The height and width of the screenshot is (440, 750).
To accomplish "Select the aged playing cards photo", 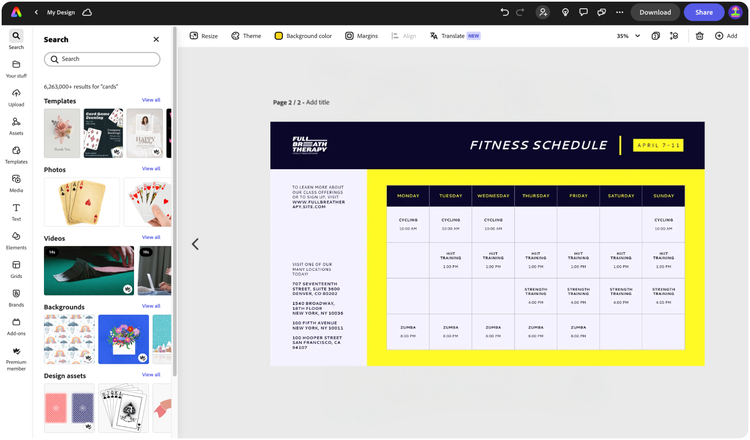I will coord(82,202).
